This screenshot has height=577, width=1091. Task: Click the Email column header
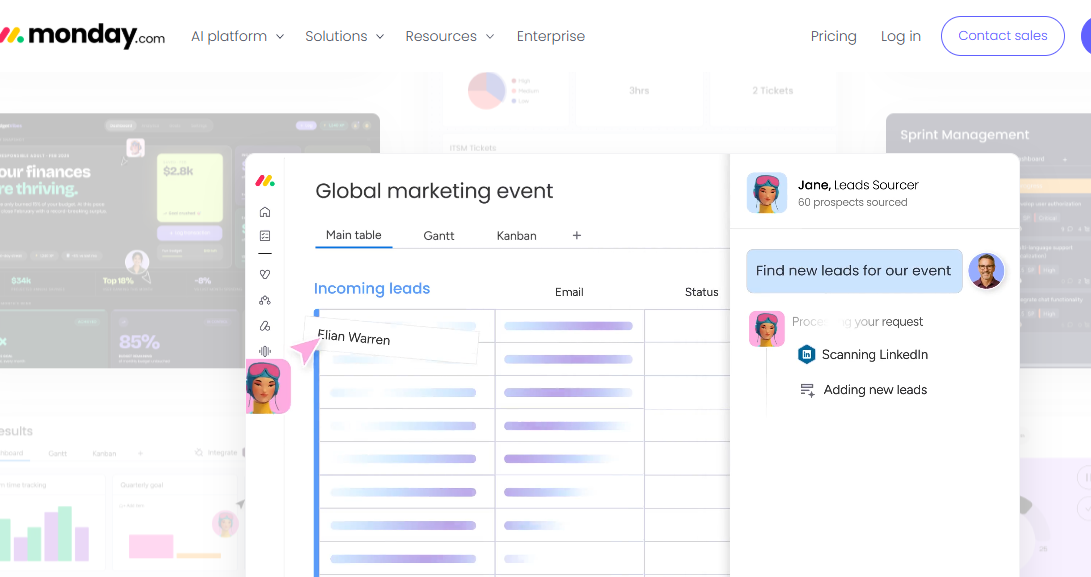click(x=568, y=292)
